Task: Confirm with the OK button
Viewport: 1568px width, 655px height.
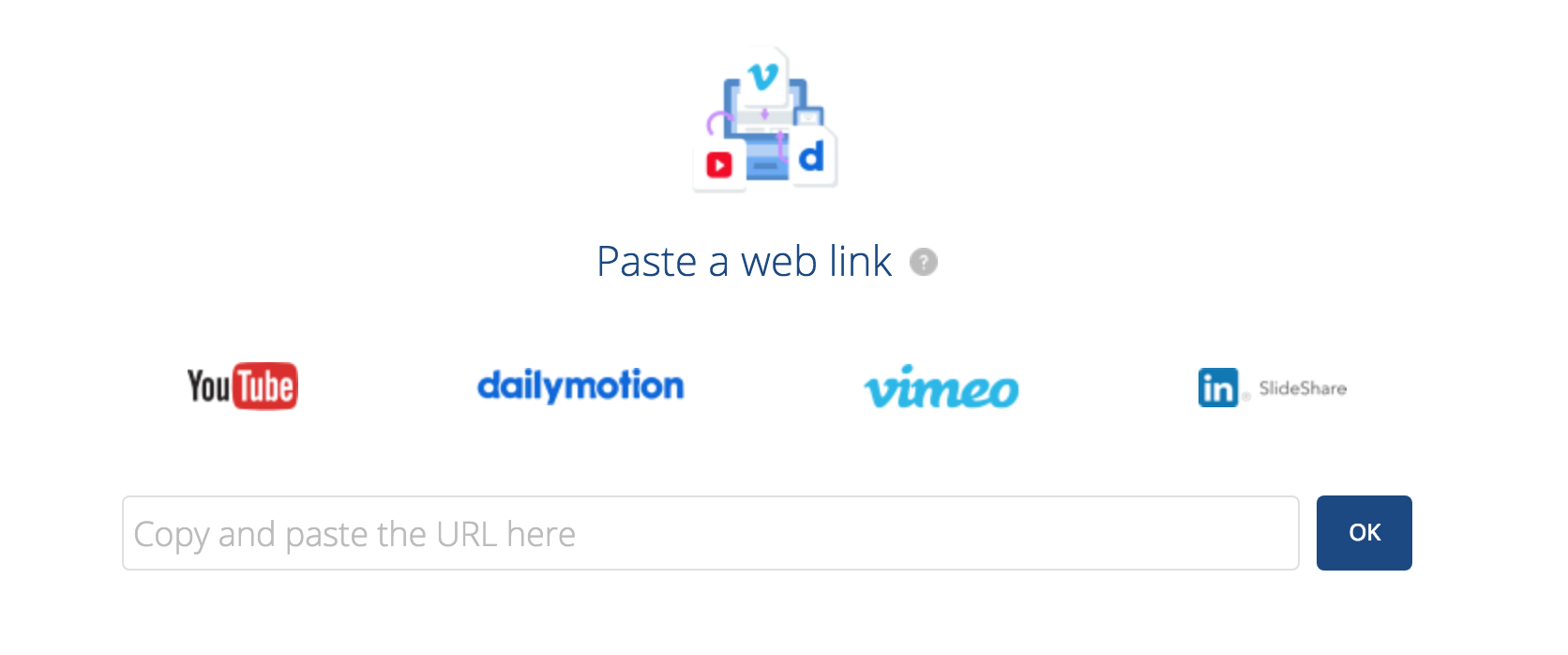Action: (1364, 533)
